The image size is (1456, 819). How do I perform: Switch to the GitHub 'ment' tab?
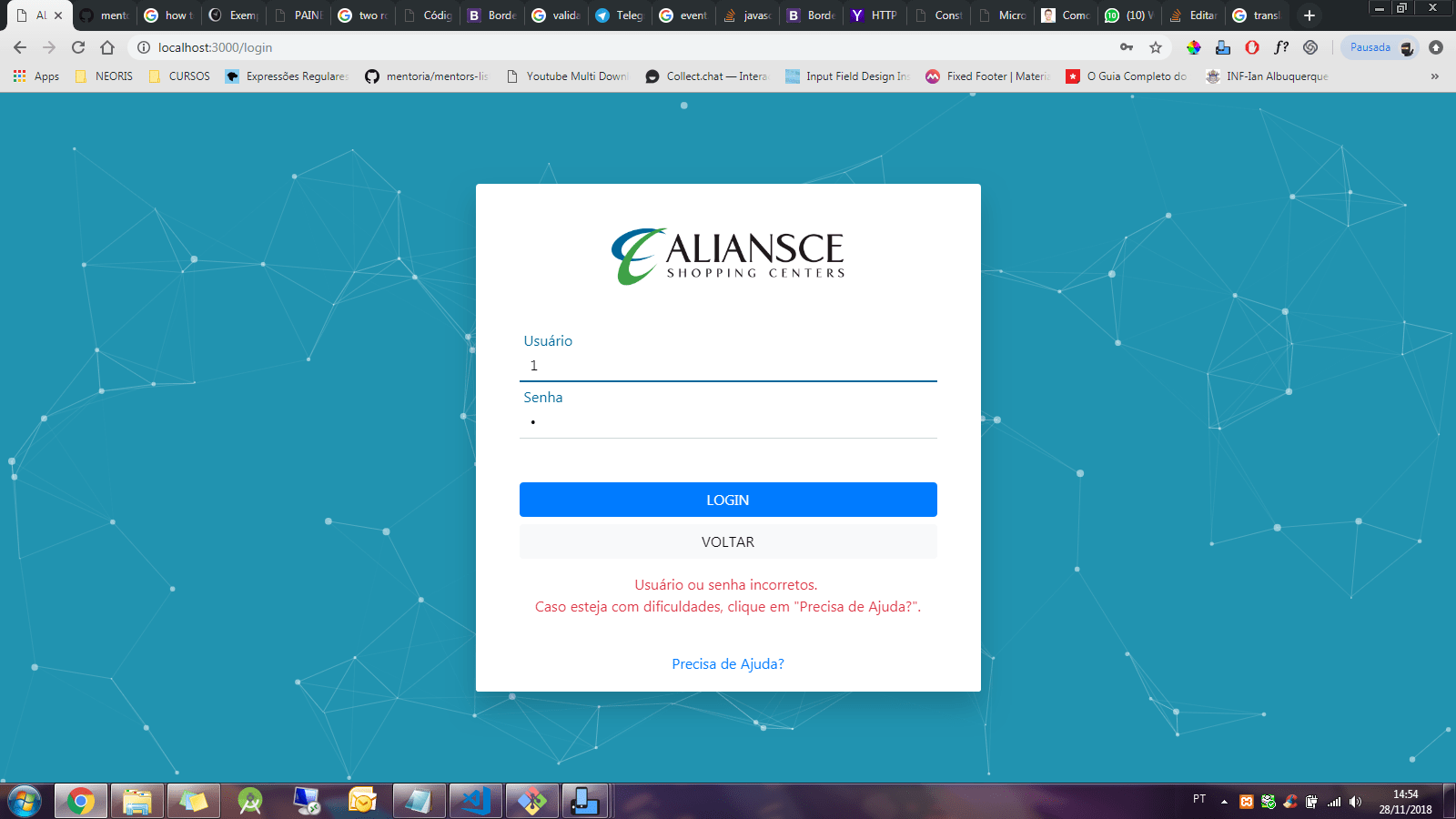104,15
